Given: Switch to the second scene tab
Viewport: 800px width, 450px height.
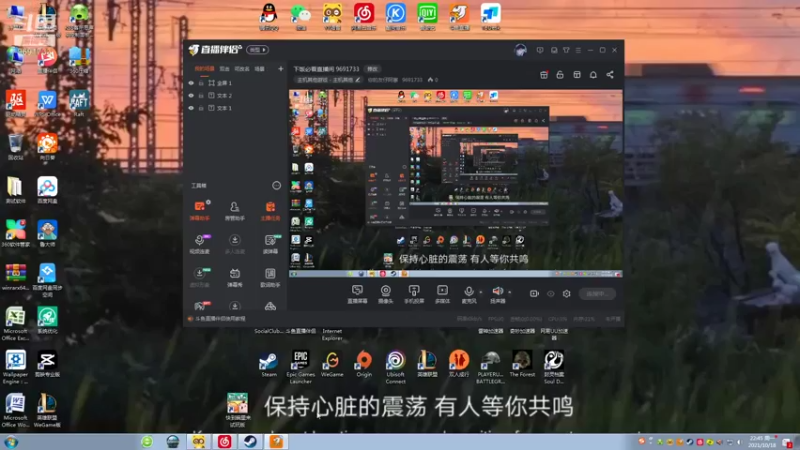Looking at the screenshot, I should (224, 69).
